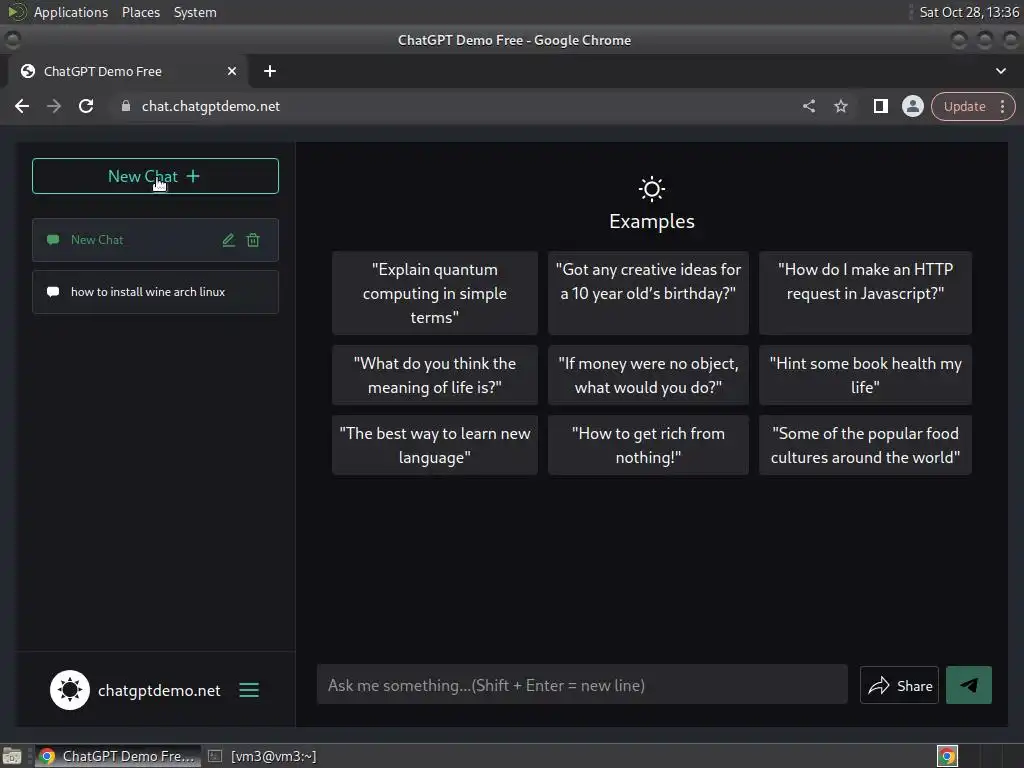Select 'If money were no object' example
The height and width of the screenshot is (768, 1024).
point(648,376)
